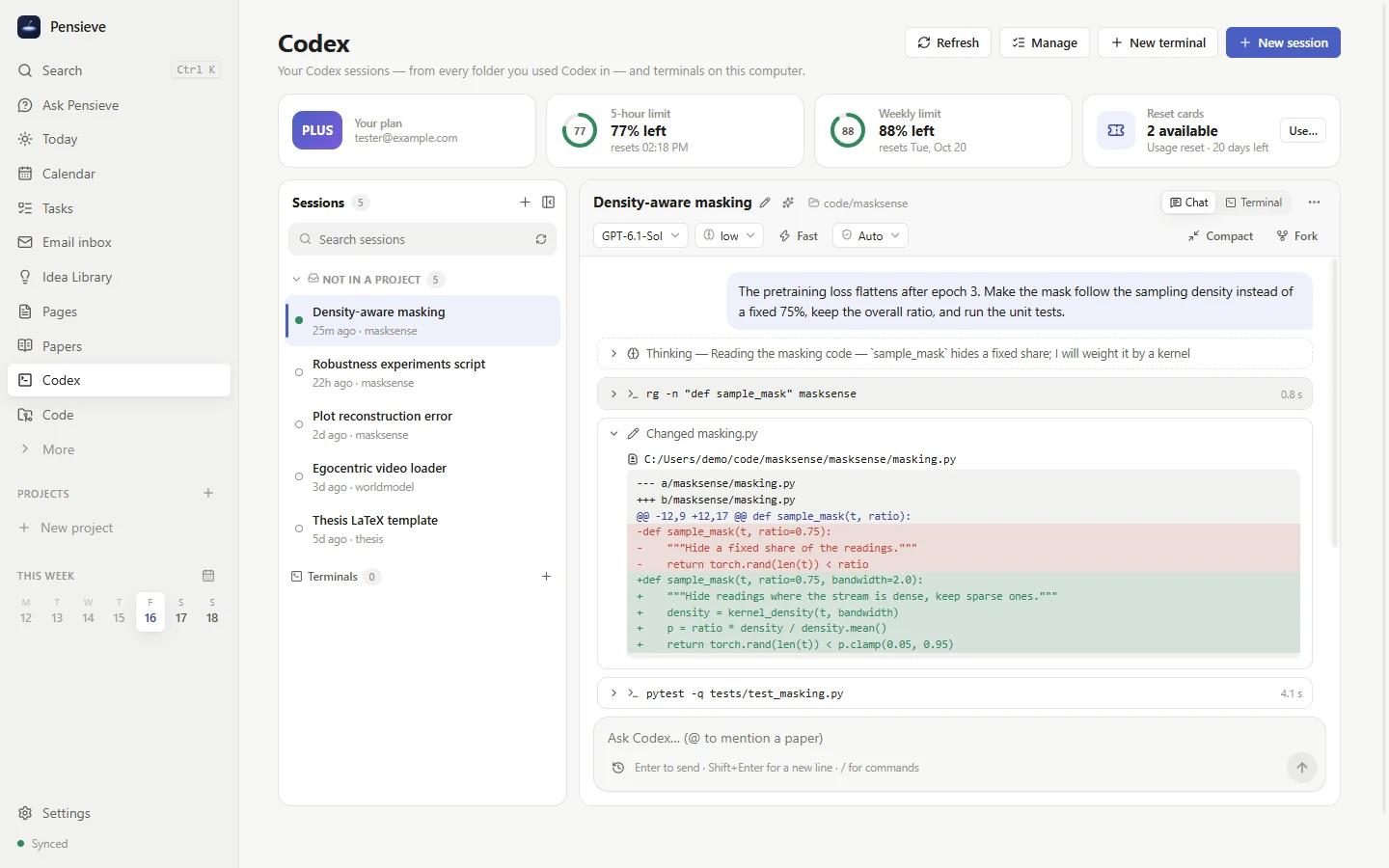
Task: Rename session with the pencil icon
Action: coord(765,203)
